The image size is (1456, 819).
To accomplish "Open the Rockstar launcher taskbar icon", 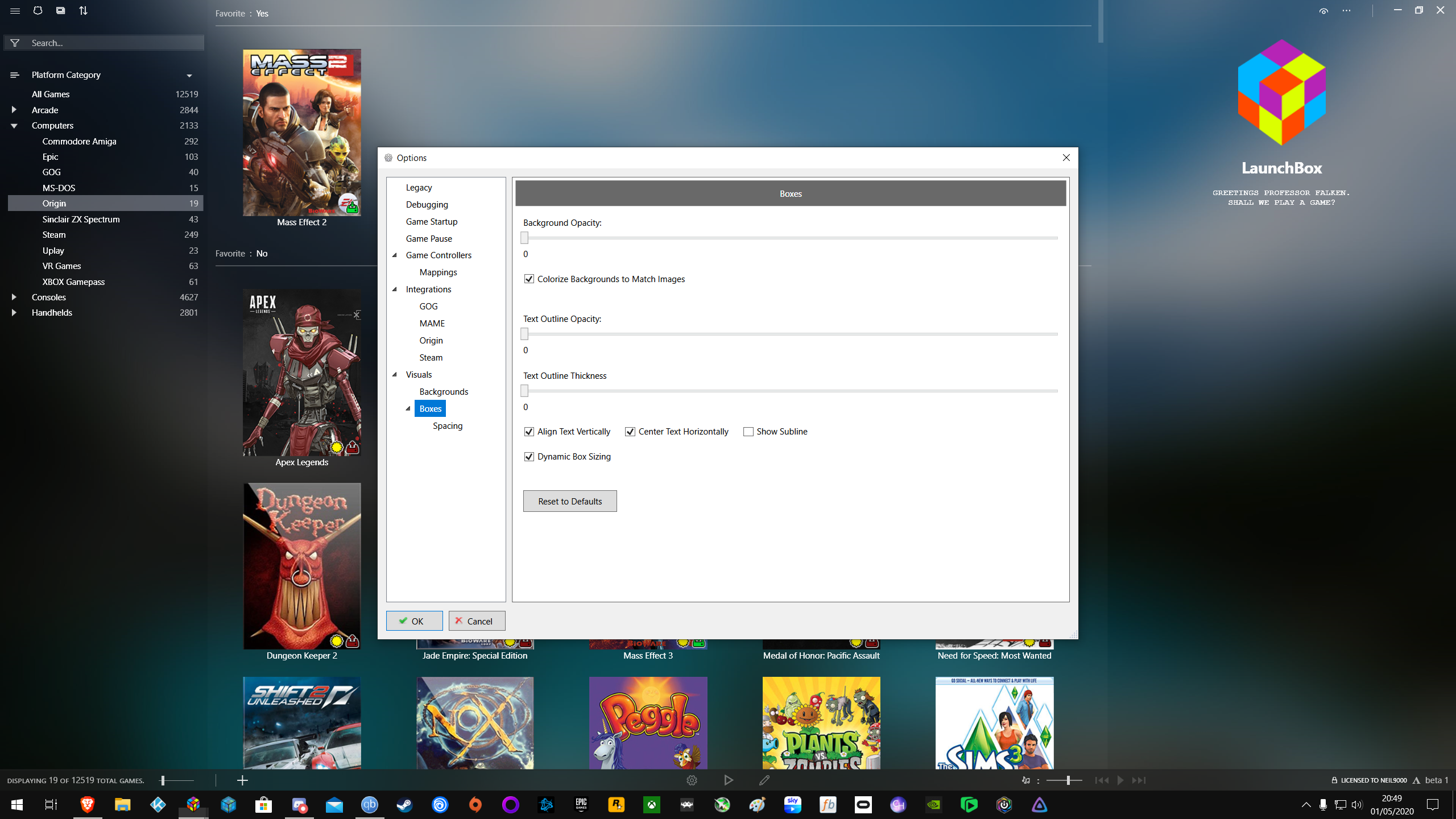I will point(616,804).
